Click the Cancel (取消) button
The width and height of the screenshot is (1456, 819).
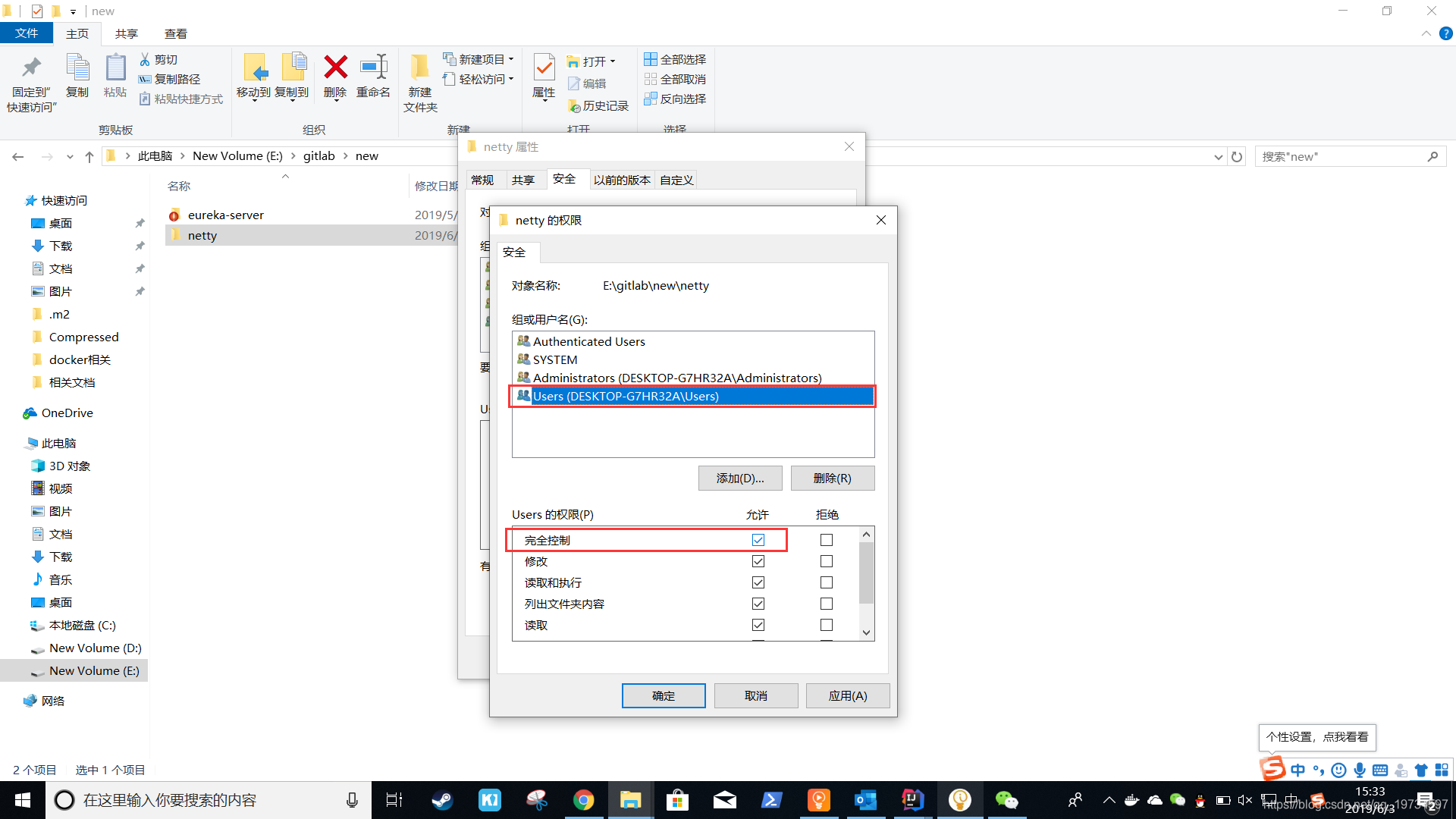[x=756, y=696]
